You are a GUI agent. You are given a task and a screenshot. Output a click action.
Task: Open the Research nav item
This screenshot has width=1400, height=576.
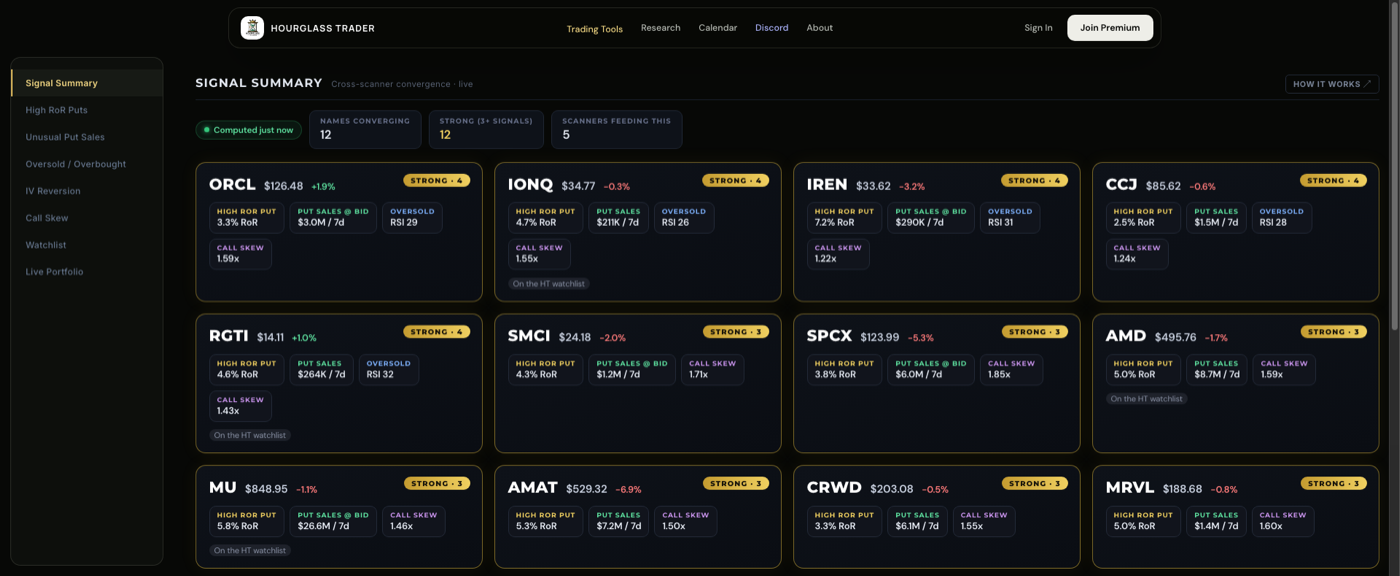[x=661, y=28]
